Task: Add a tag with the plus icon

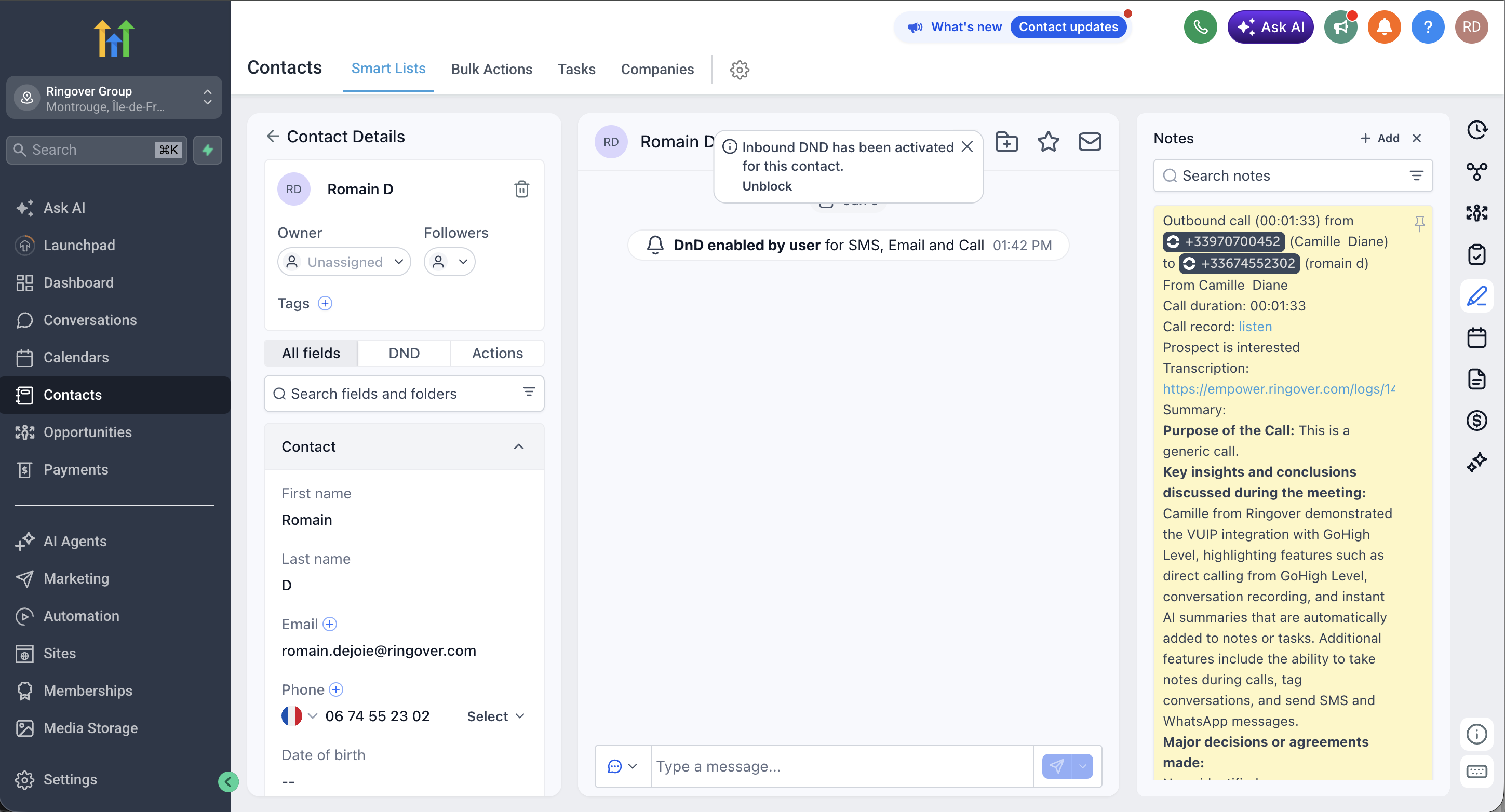Action: (x=325, y=303)
